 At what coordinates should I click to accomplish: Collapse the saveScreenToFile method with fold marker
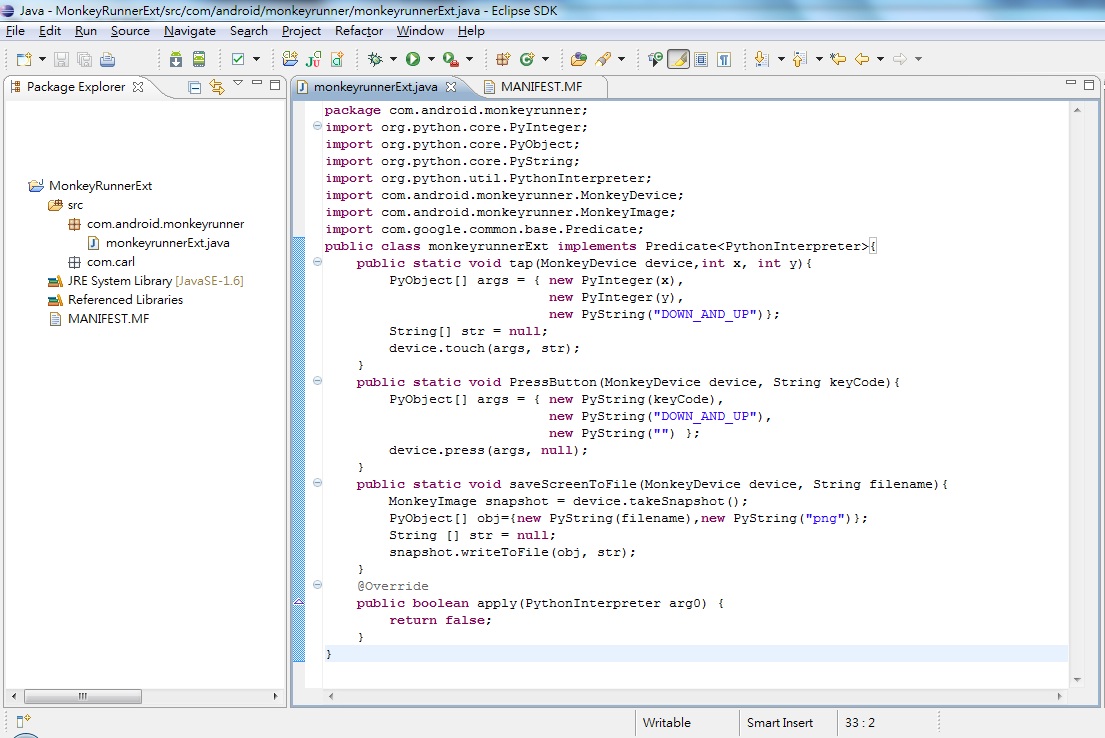[x=317, y=484]
